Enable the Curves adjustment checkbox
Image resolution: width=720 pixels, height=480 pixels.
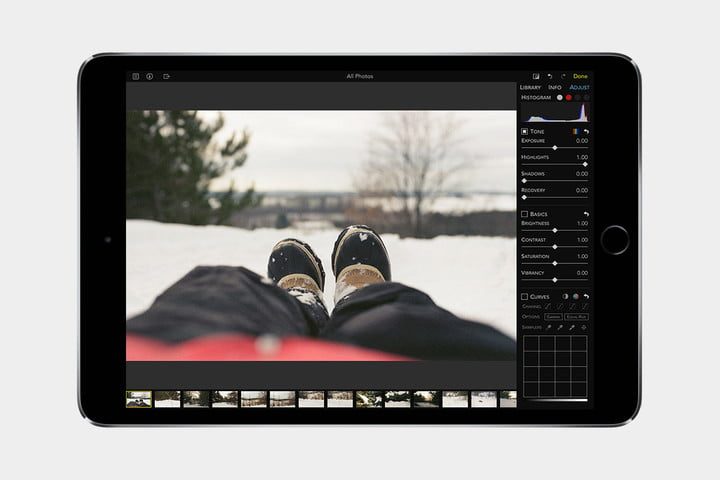point(524,297)
